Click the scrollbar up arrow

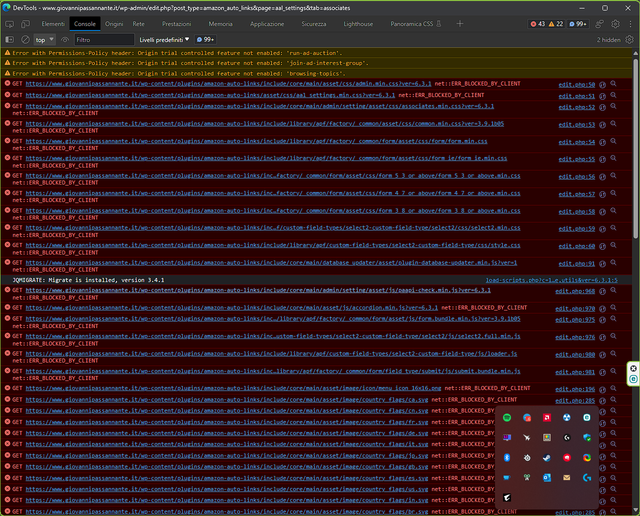(x=636, y=53)
